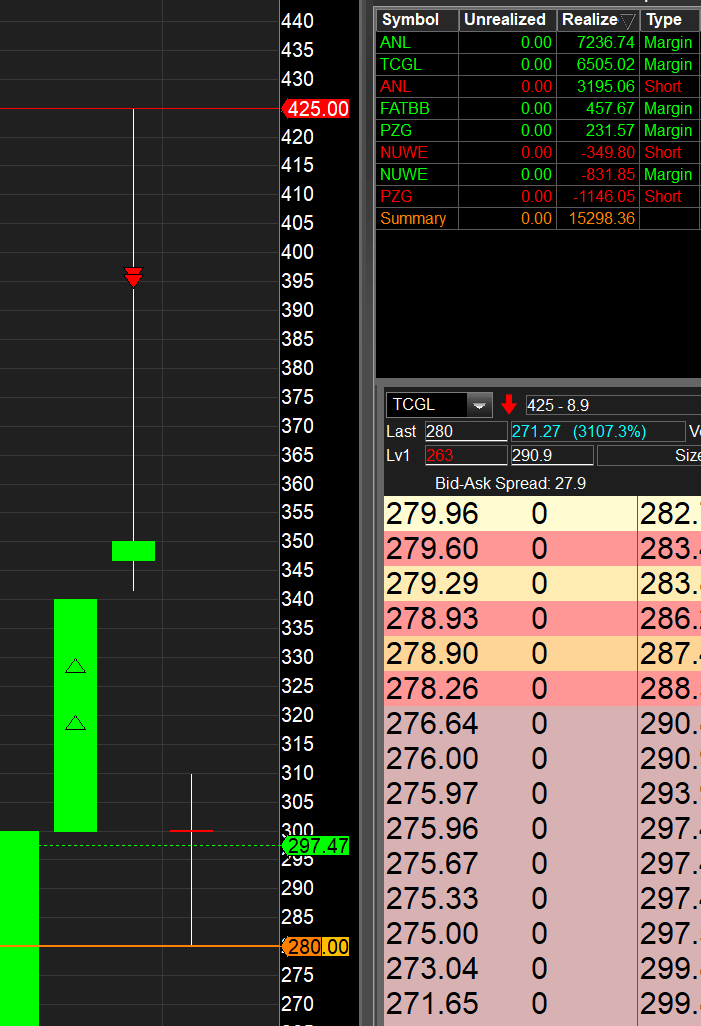Click the 271.27 (3107.3%) change field
Viewport: 701px width, 1026px height.
coord(598,431)
